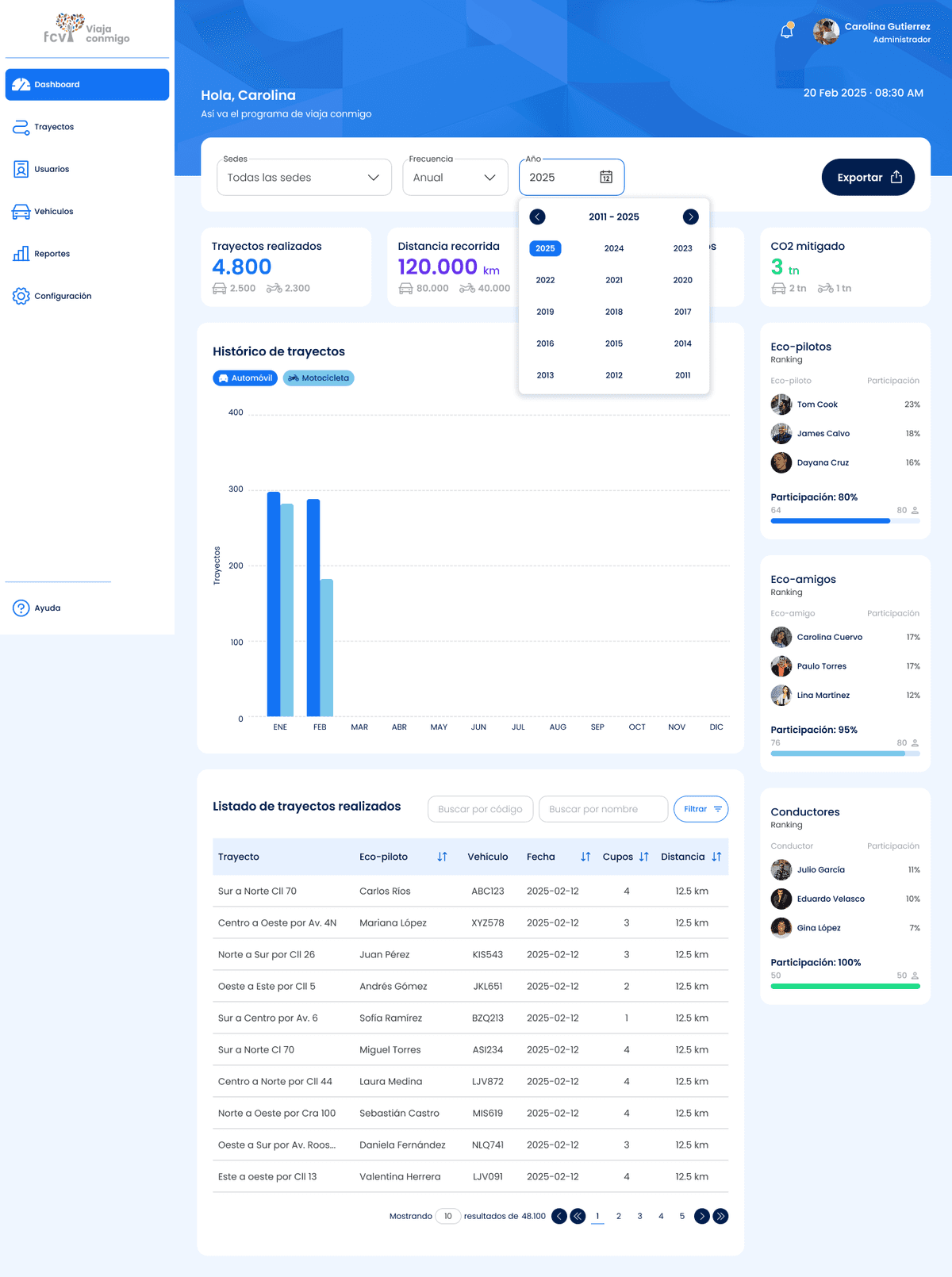Go to previous year range in picker

click(538, 217)
